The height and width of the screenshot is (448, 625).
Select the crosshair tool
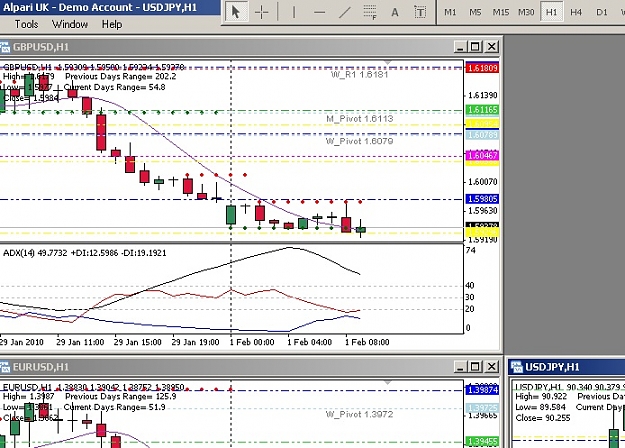pos(261,12)
